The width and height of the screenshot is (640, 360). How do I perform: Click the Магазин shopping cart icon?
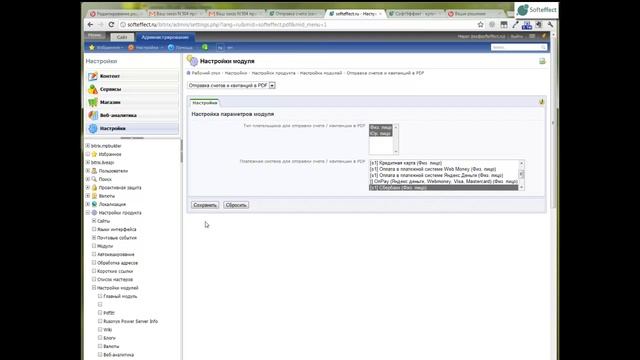tap(93, 102)
